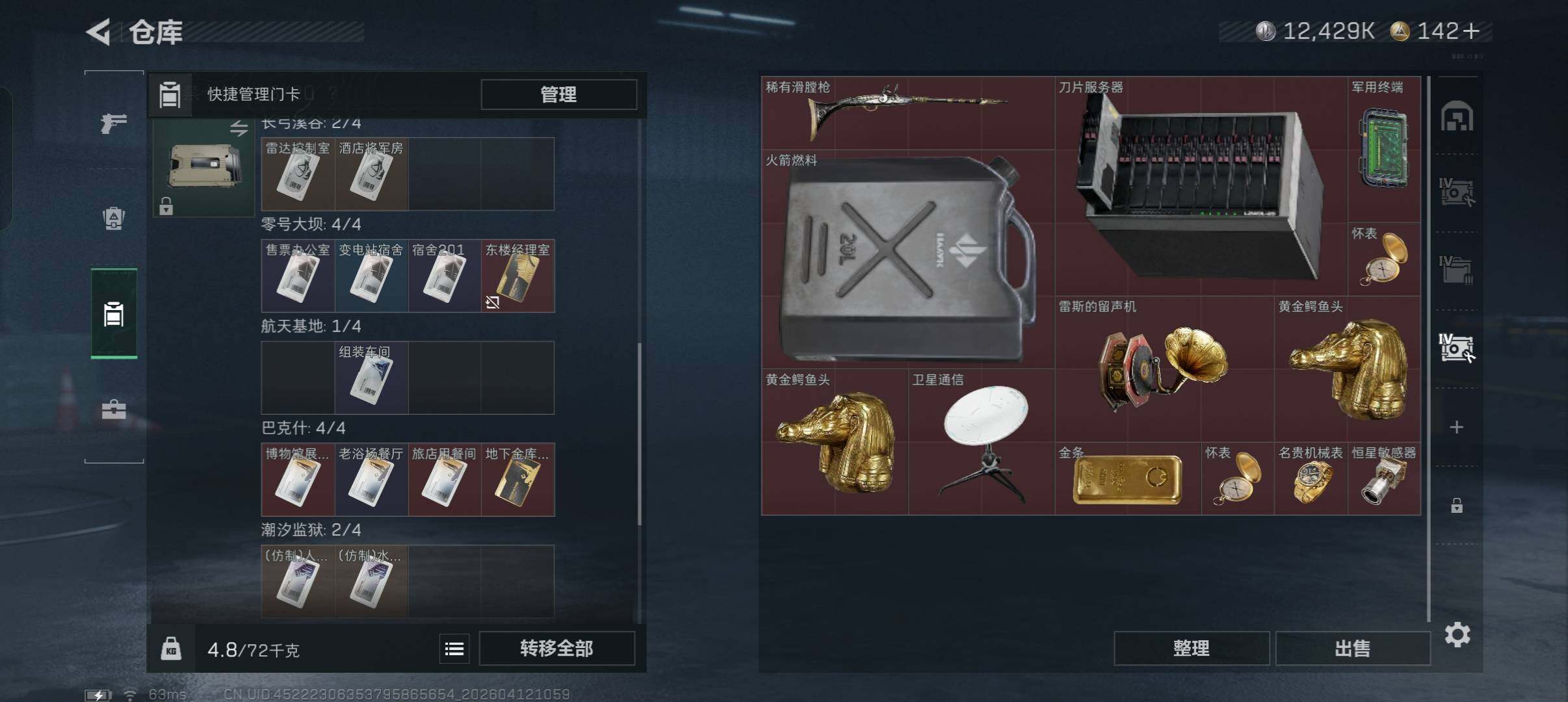Click the 出售 sell button
The height and width of the screenshot is (702, 1568).
[1353, 648]
